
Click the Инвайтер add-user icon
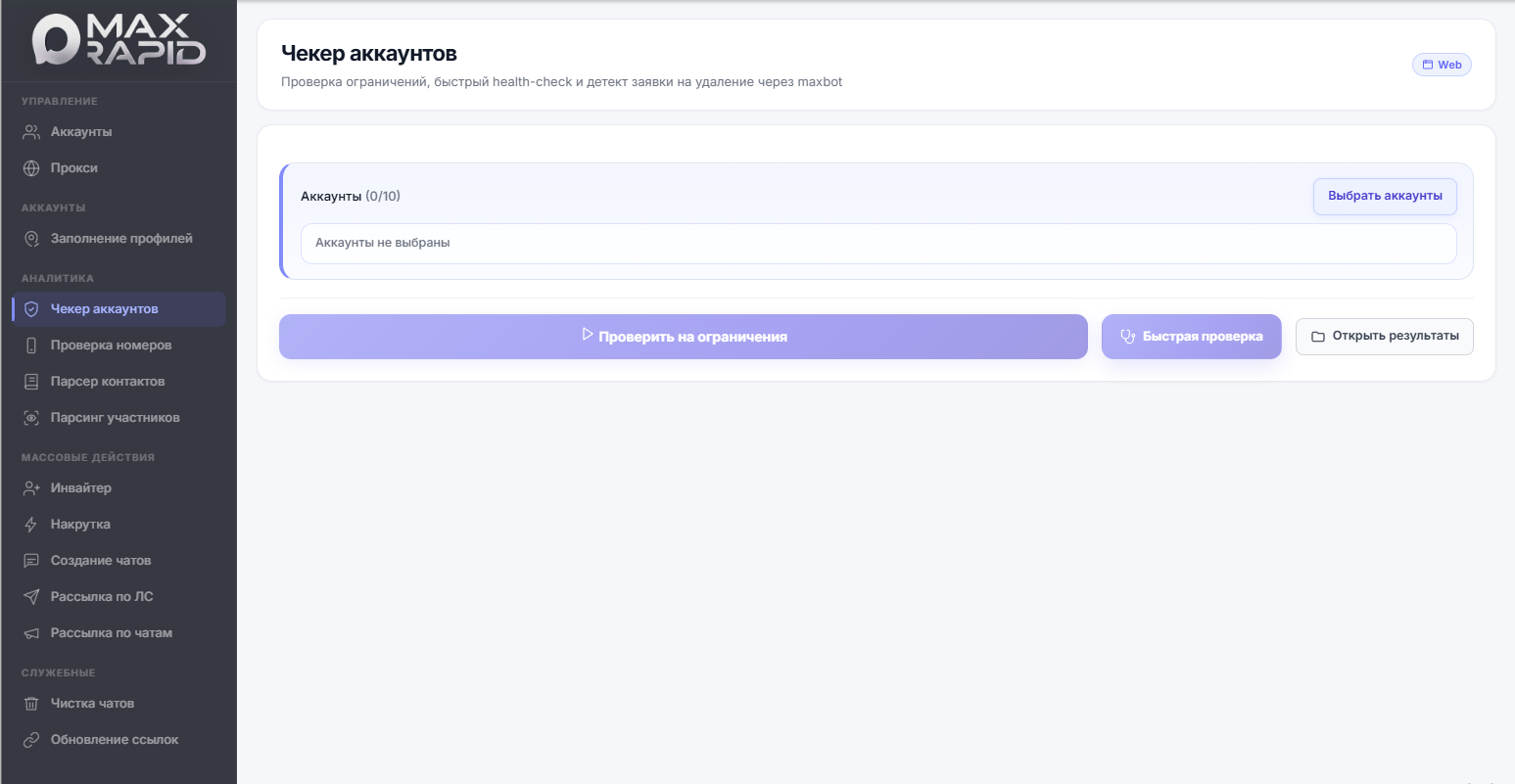click(31, 488)
